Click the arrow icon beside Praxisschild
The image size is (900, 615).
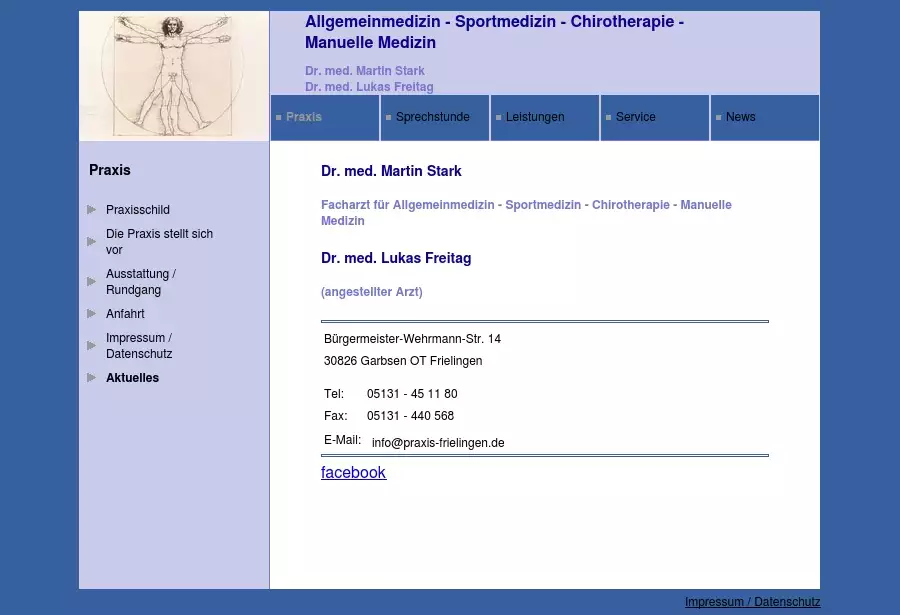[92, 210]
